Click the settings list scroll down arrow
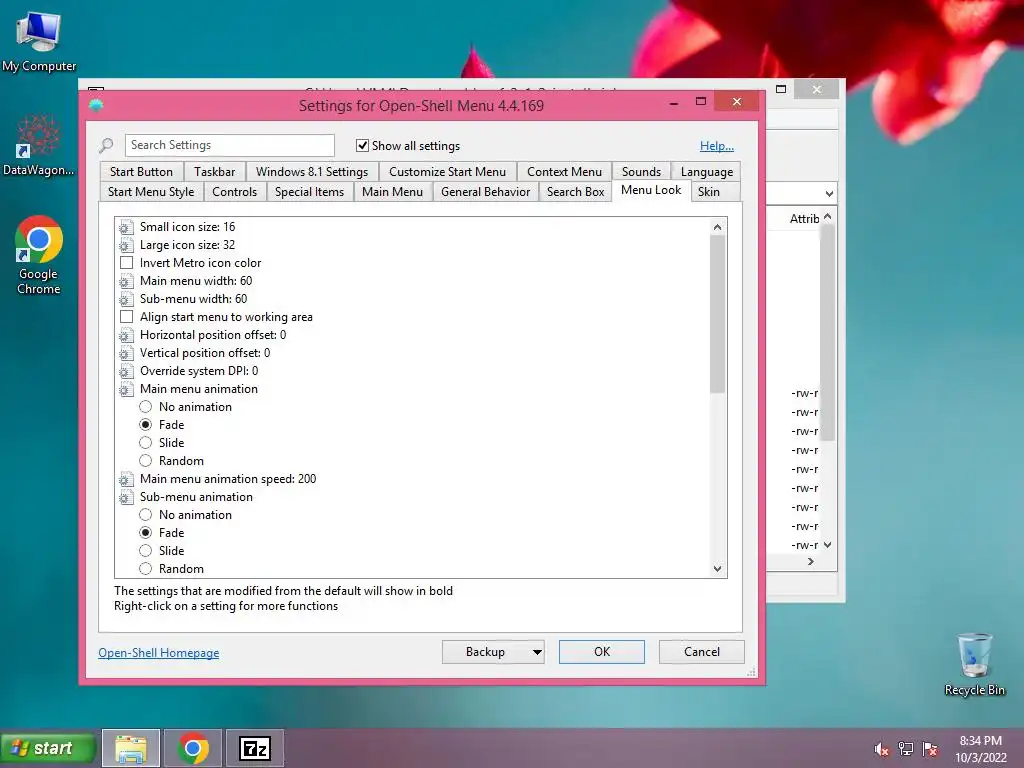This screenshot has height=768, width=1024. tap(717, 569)
